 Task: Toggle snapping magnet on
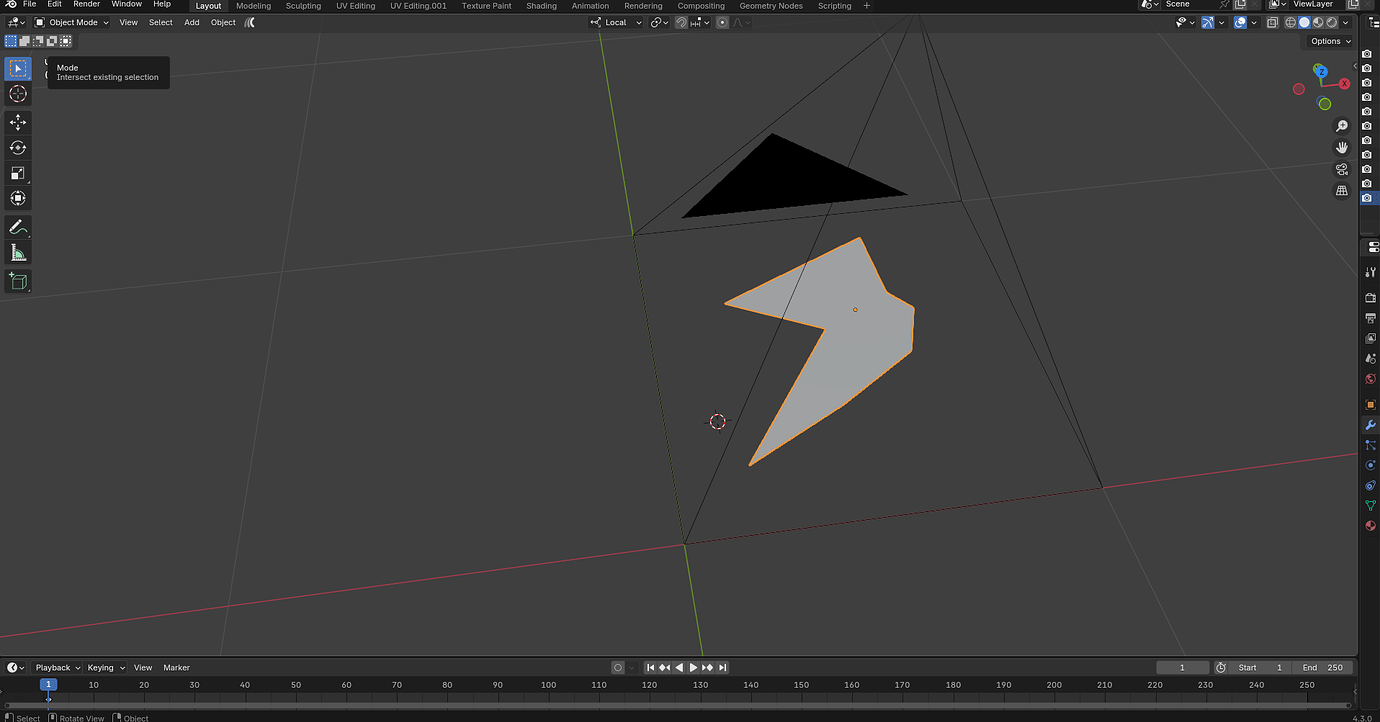(681, 22)
